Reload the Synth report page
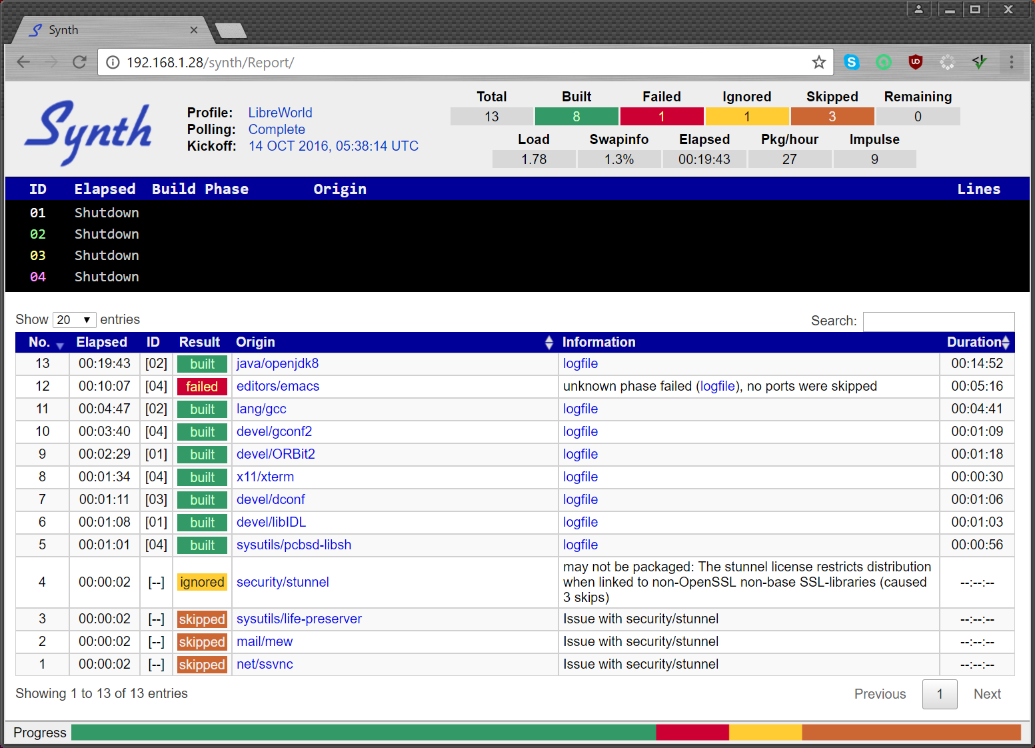Image resolution: width=1035 pixels, height=748 pixels. point(79,62)
